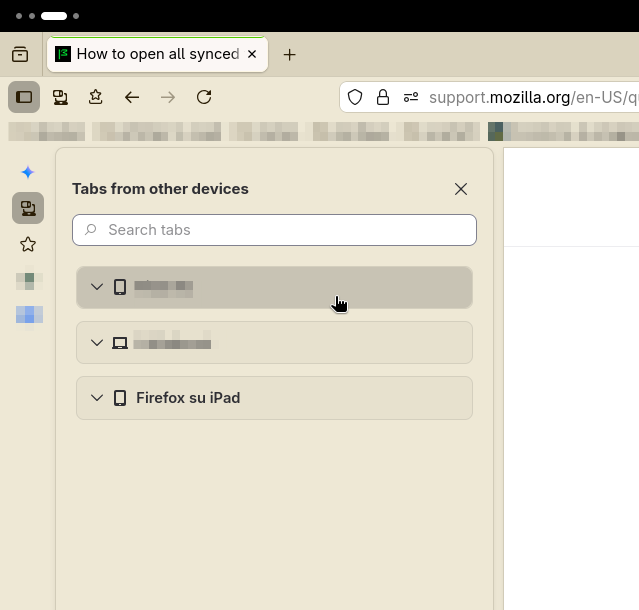
Task: Open the Firefox View button
Action: click(x=20, y=54)
